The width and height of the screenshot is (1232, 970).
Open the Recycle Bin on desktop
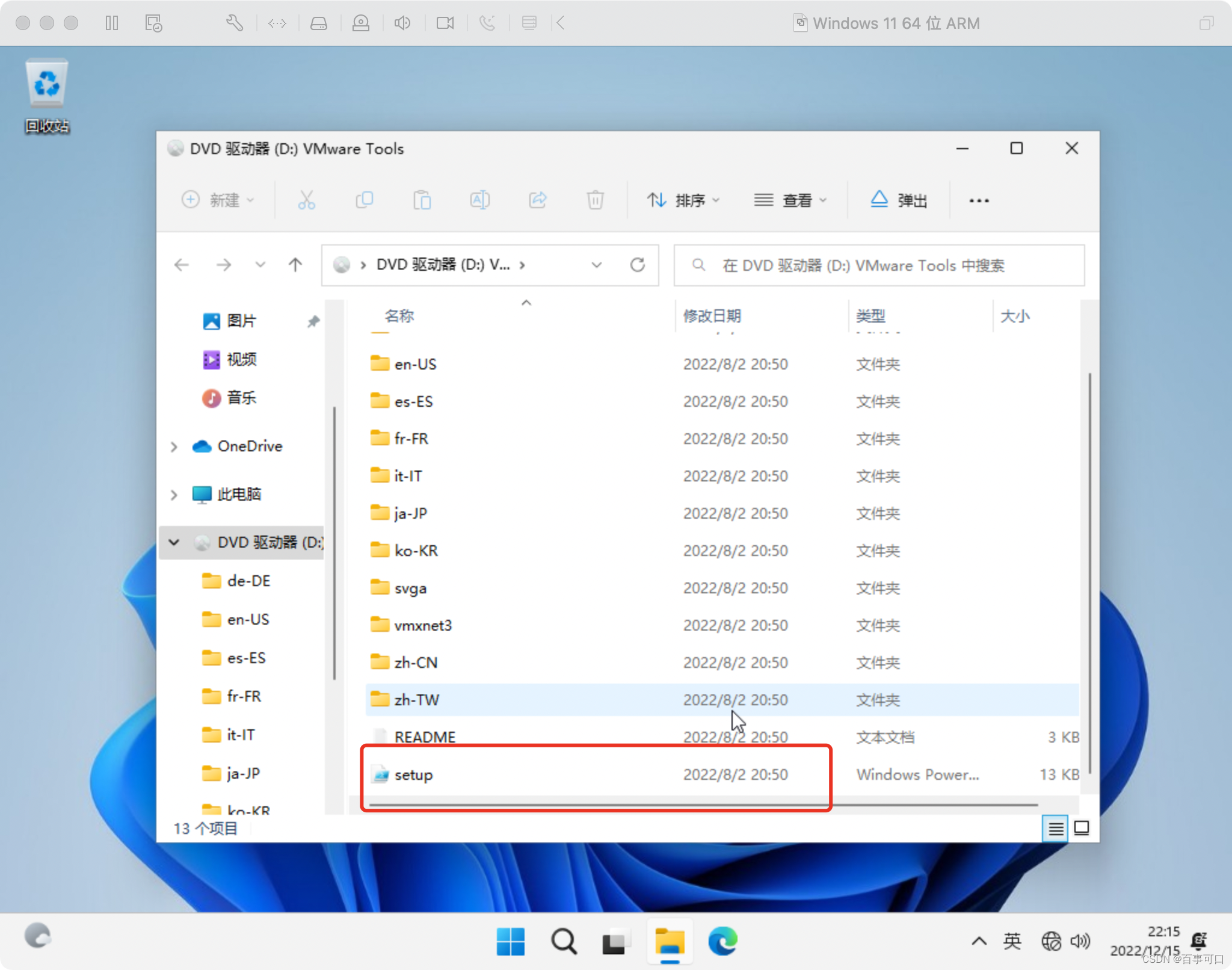pos(47,95)
